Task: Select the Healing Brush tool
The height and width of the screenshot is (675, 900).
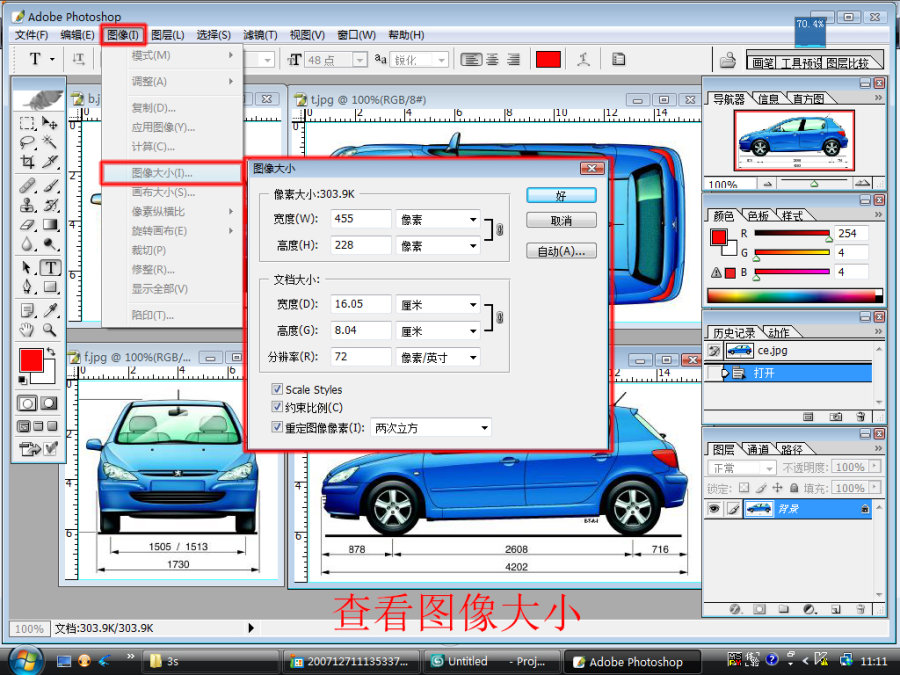Action: (x=27, y=185)
